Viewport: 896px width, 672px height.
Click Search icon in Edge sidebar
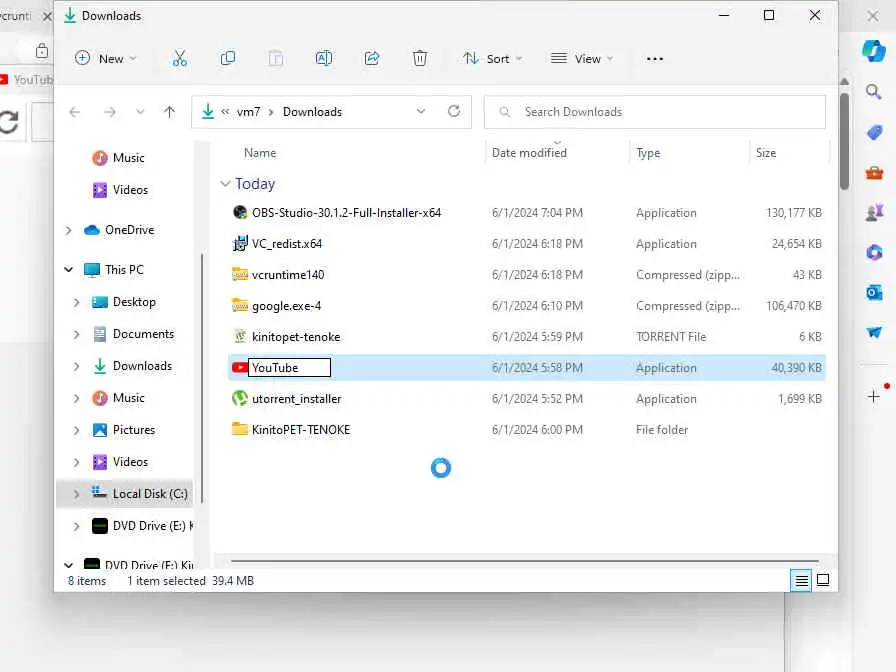pyautogui.click(x=873, y=92)
